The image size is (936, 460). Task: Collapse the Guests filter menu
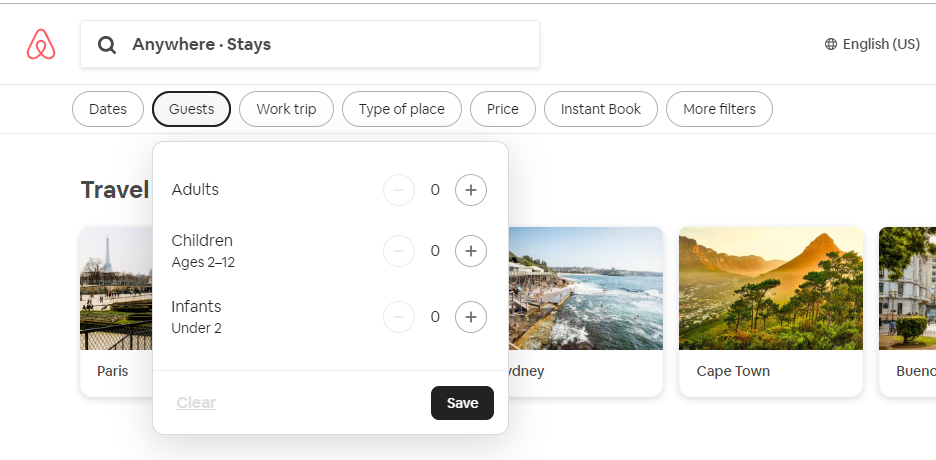pos(191,109)
